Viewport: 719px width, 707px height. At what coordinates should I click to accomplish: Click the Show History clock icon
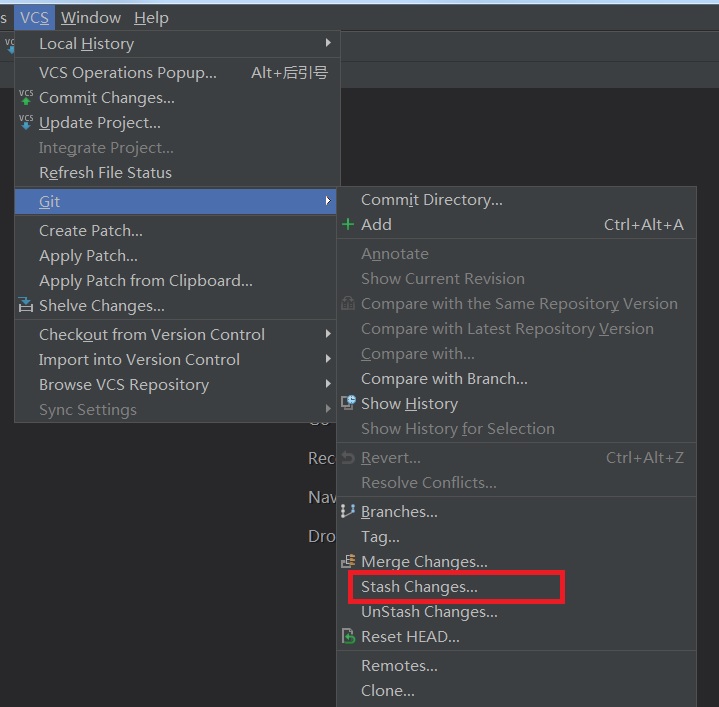(x=348, y=403)
